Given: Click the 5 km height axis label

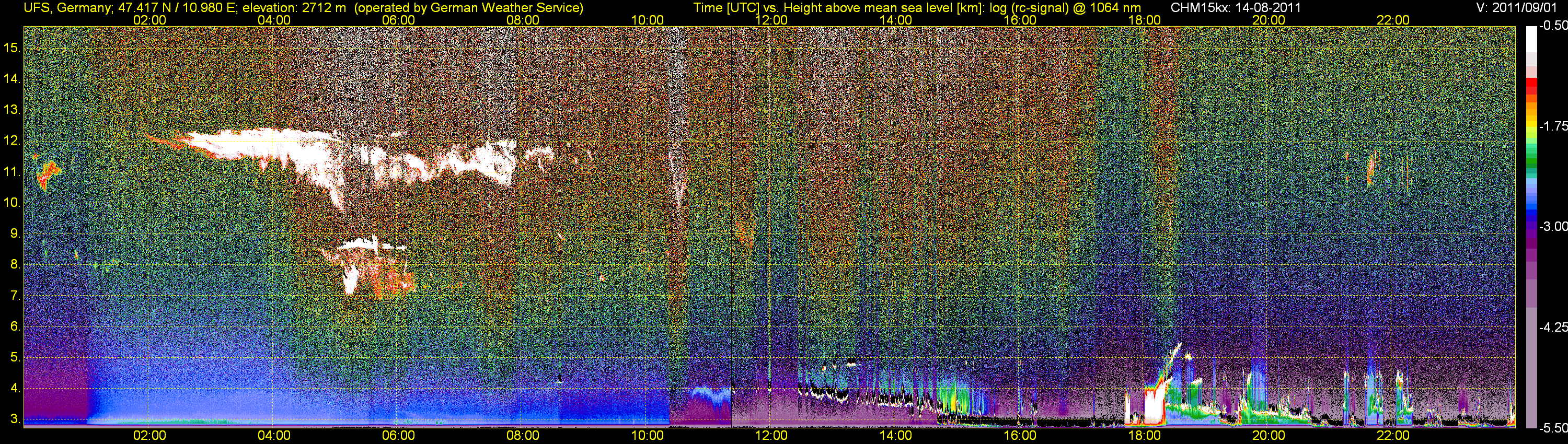Looking at the screenshot, I should point(15,358).
